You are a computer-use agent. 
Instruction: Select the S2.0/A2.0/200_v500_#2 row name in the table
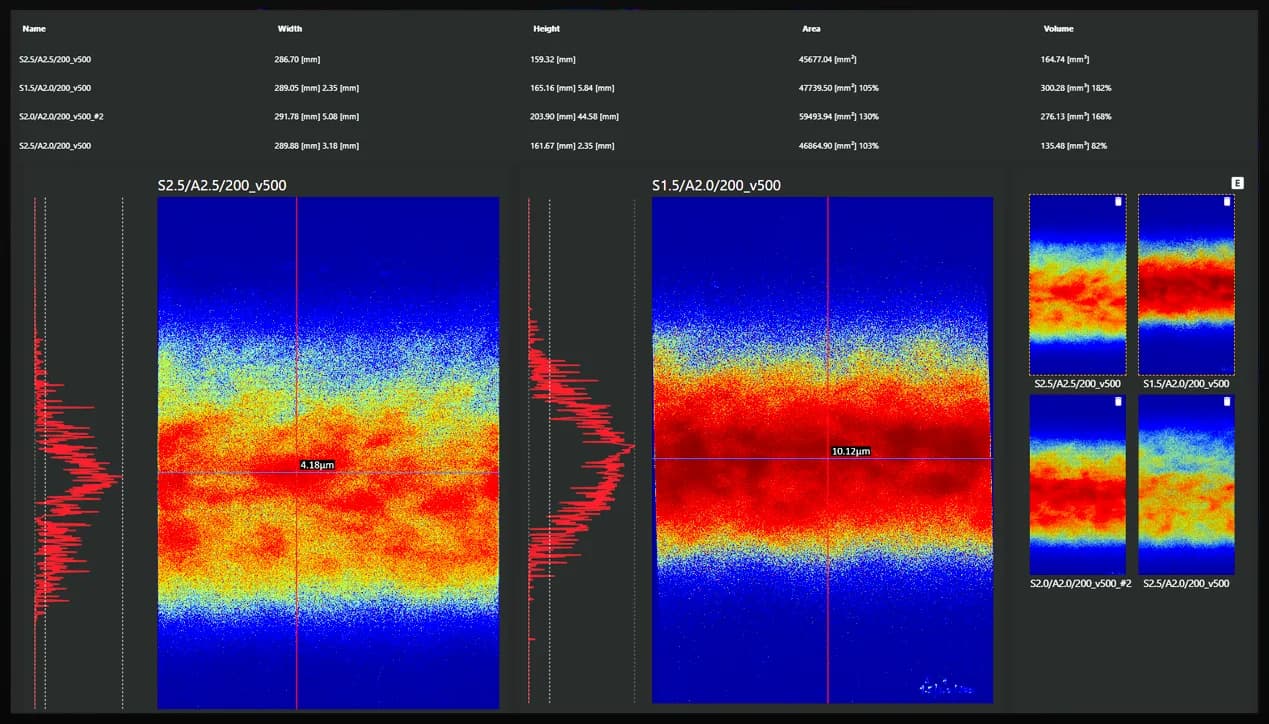(x=62, y=117)
